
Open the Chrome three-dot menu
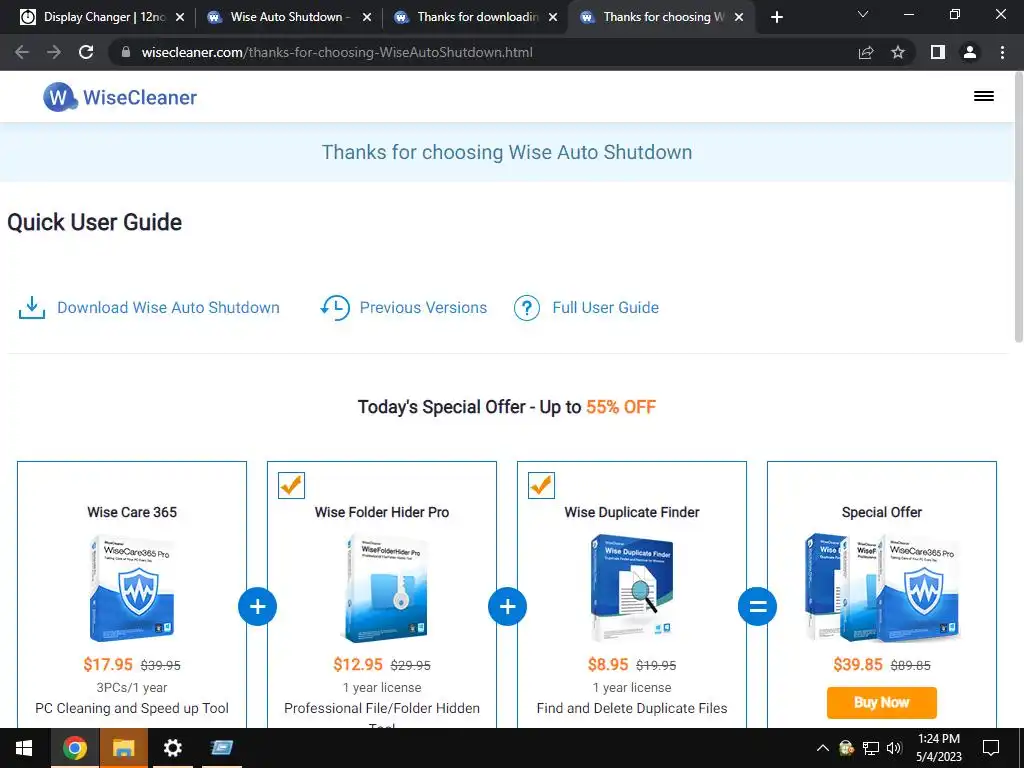point(1002,52)
